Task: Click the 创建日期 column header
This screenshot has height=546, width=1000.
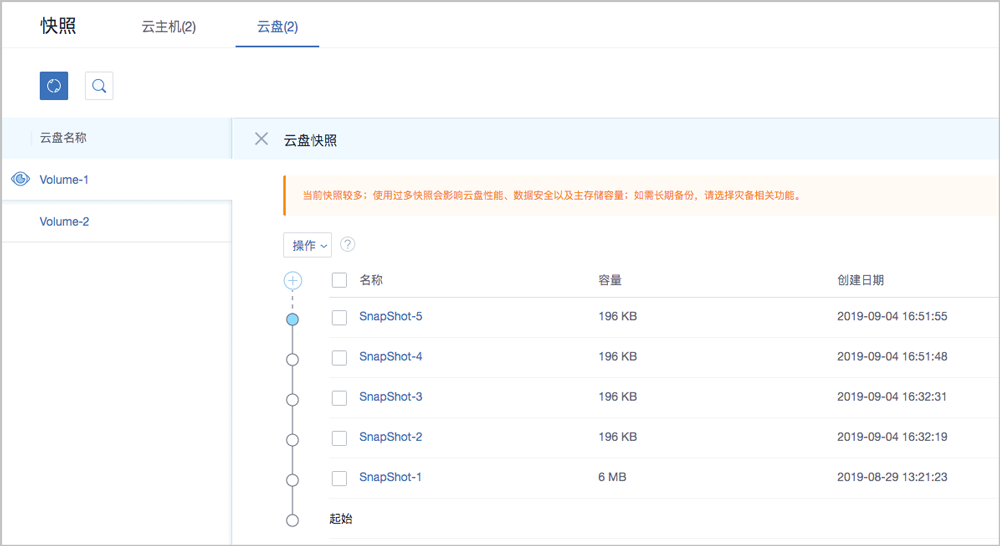Action: click(860, 281)
